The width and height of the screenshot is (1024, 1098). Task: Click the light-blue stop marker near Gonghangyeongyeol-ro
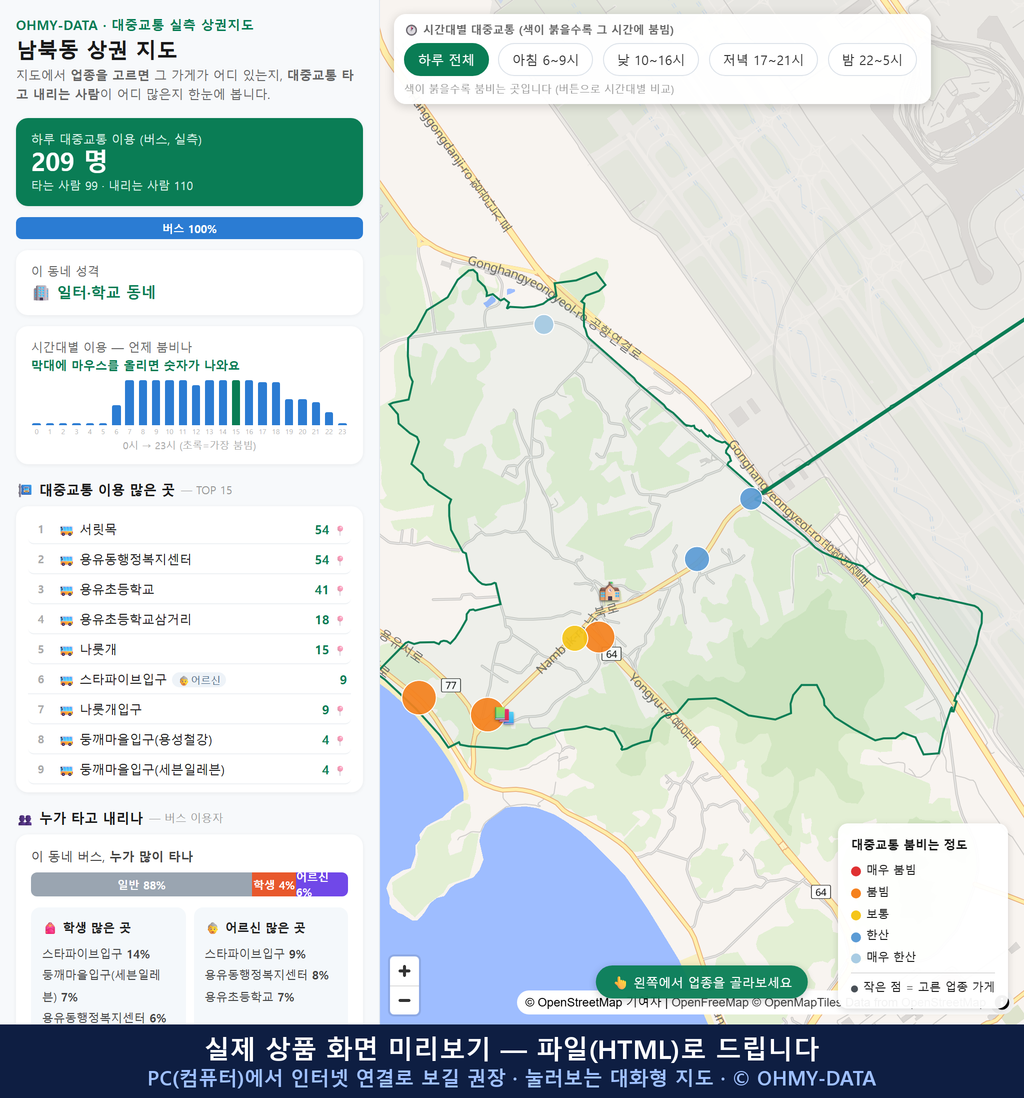tap(544, 324)
